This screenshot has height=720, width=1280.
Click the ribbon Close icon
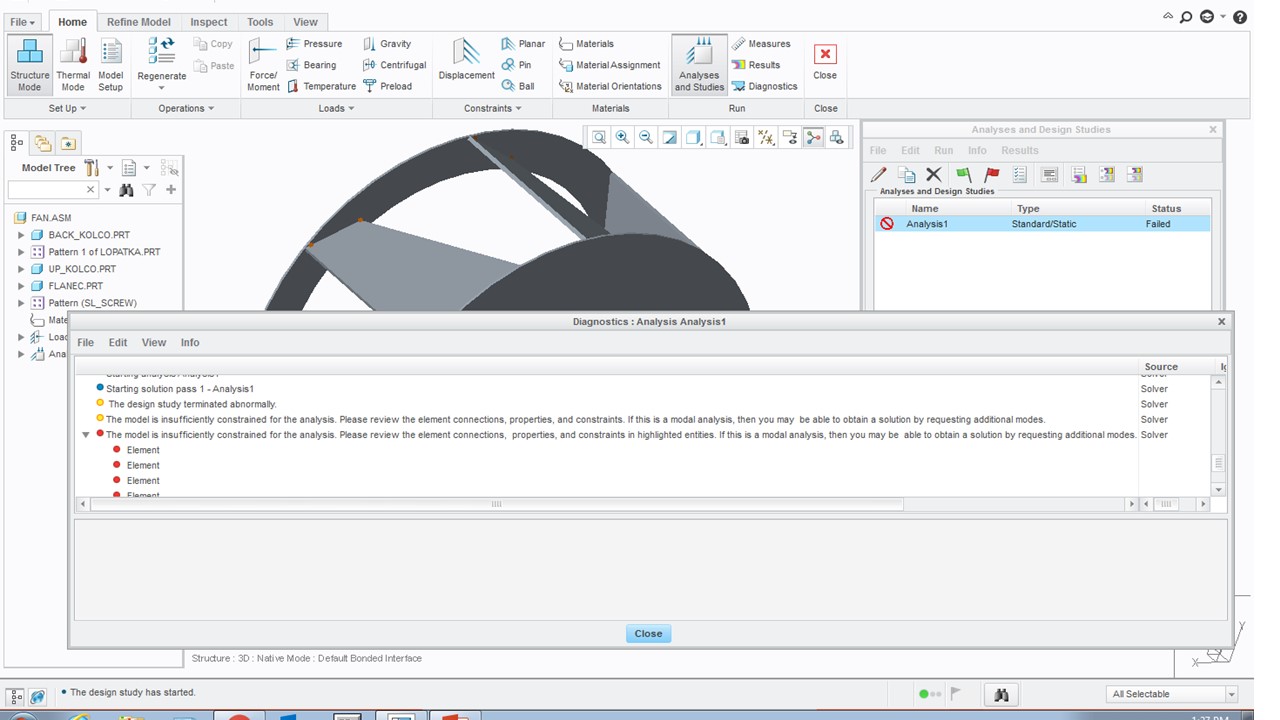(x=825, y=54)
